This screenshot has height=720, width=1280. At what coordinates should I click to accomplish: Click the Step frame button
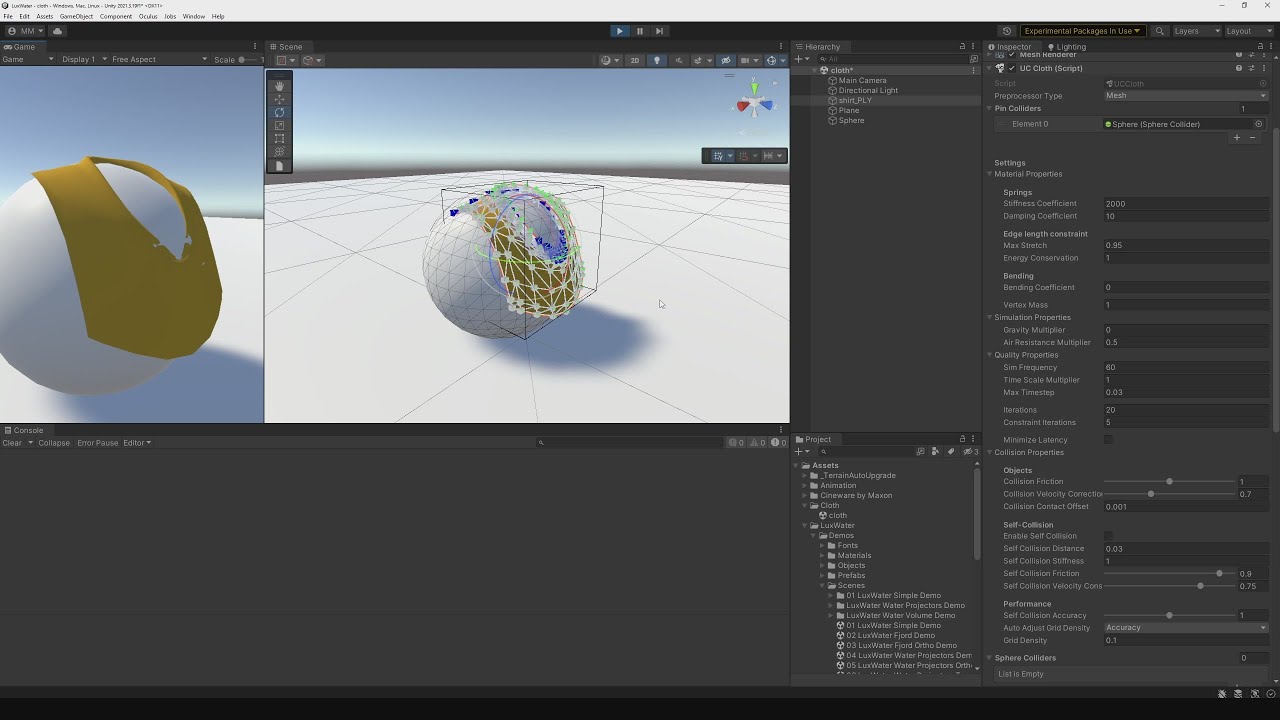[x=659, y=31]
